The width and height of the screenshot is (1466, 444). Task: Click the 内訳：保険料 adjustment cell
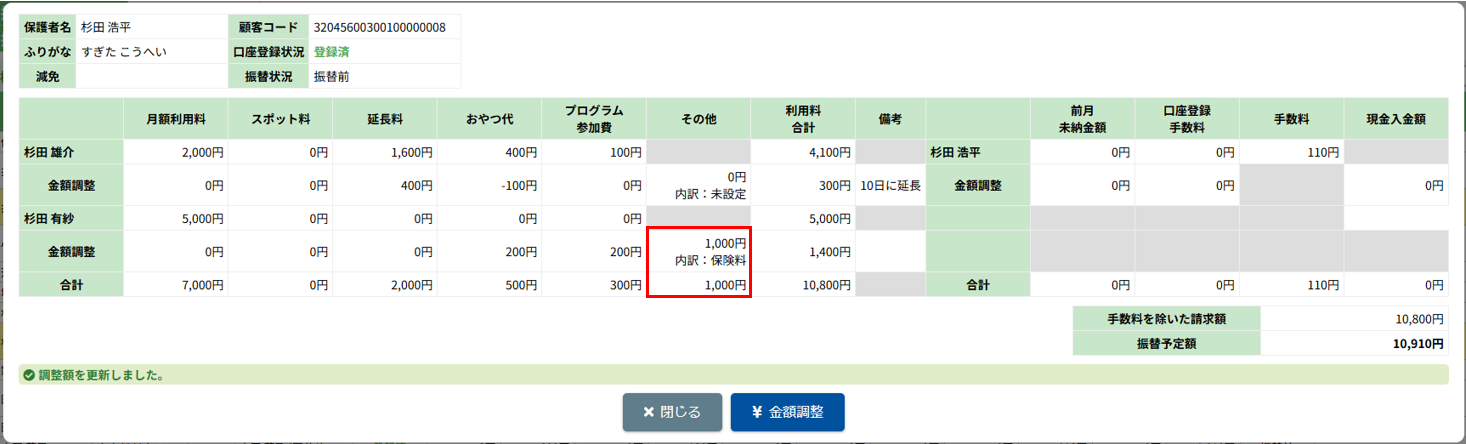(698, 252)
